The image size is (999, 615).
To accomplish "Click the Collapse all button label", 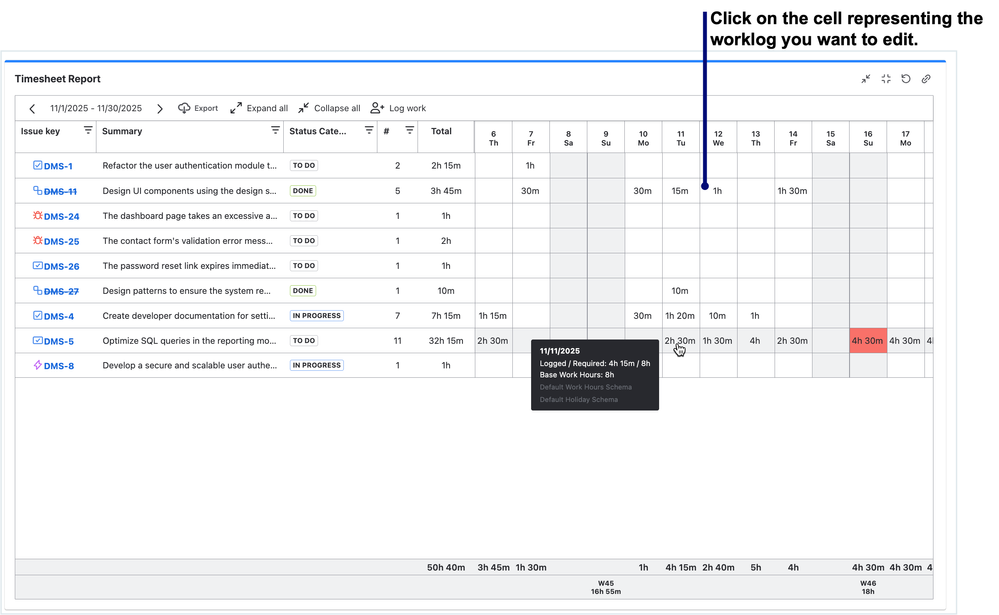I will coord(337,108).
